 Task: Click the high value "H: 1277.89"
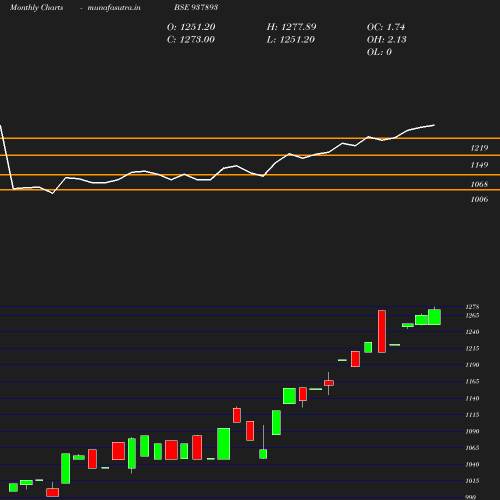pos(291,27)
